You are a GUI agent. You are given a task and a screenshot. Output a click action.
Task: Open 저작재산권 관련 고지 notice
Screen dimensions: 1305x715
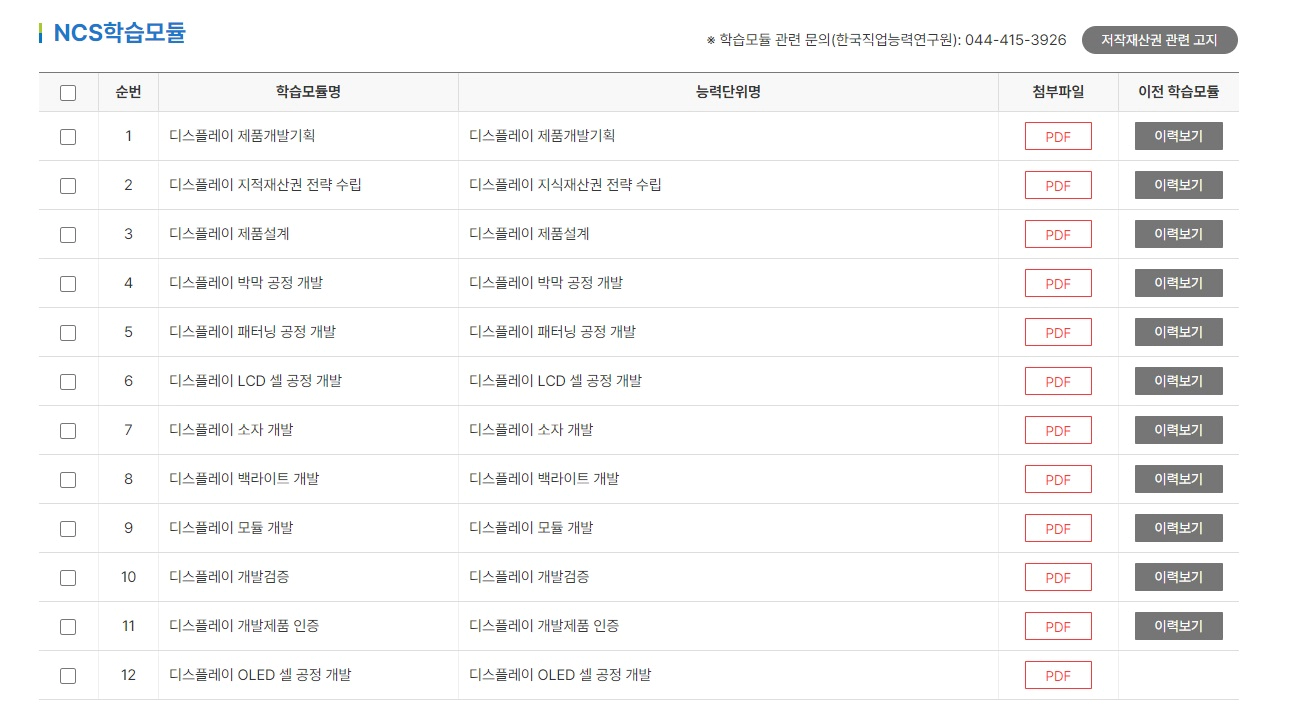[1159, 40]
